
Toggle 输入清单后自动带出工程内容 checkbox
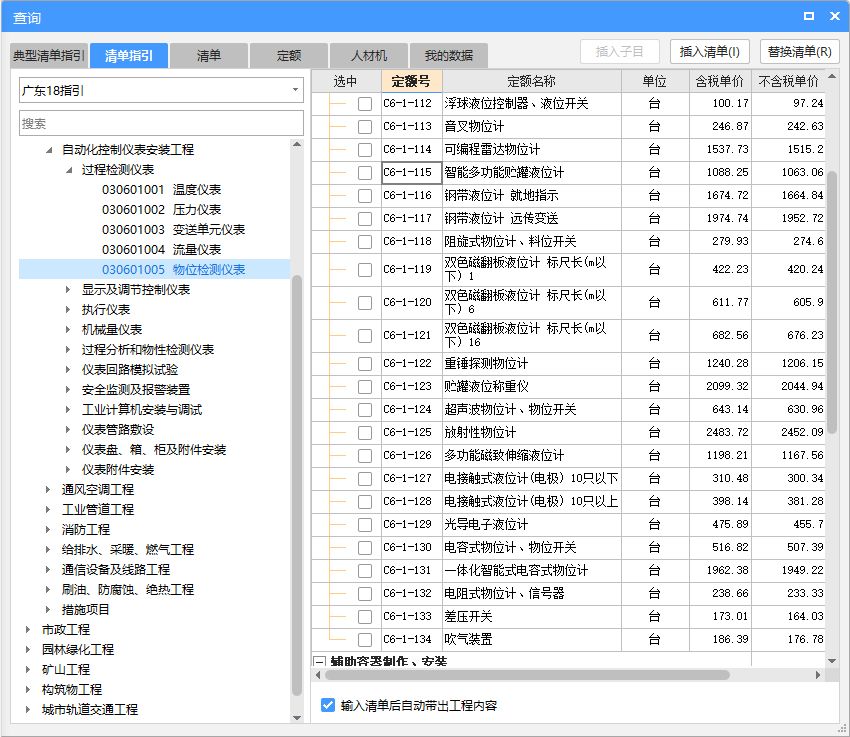(x=328, y=705)
